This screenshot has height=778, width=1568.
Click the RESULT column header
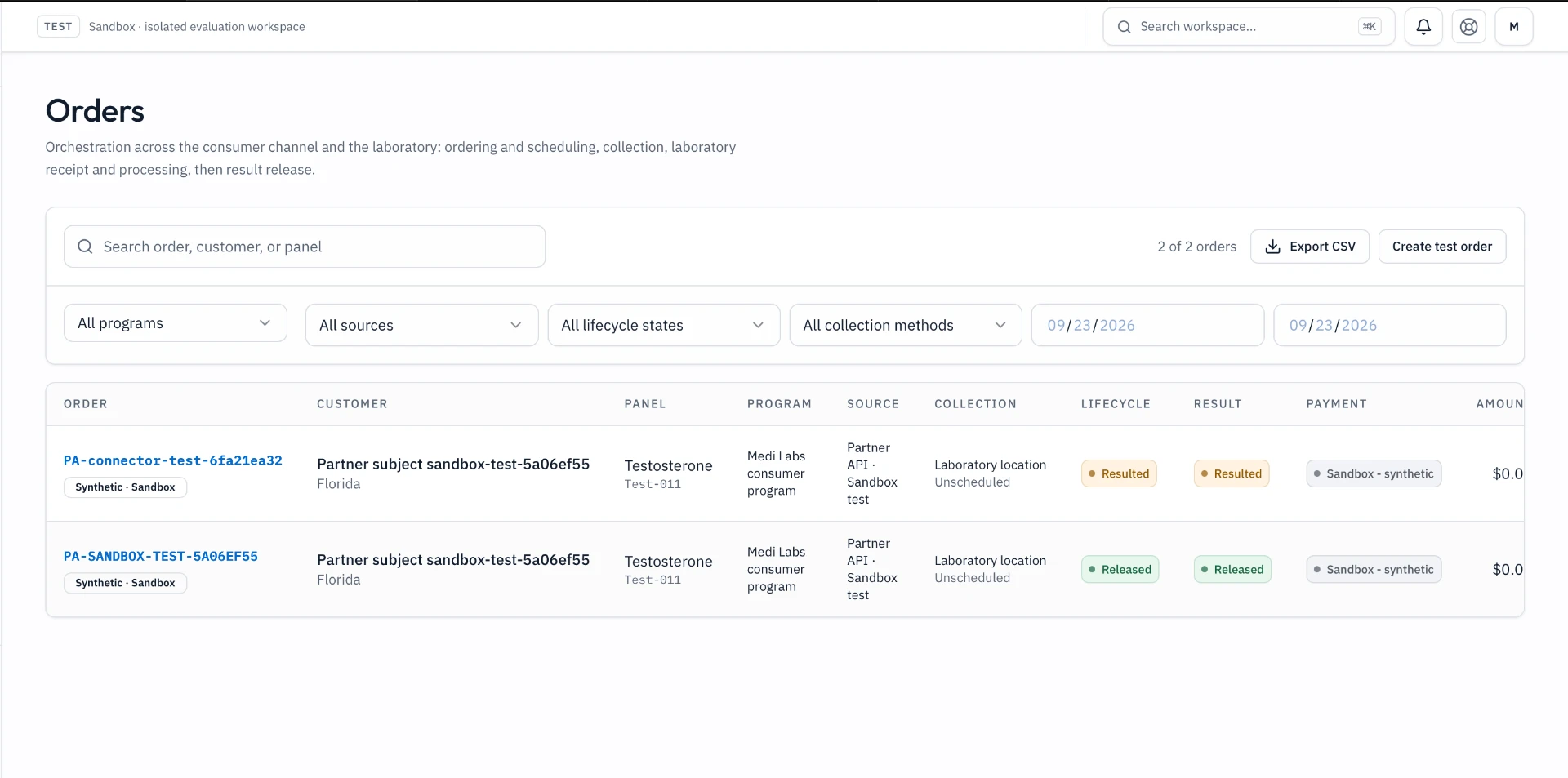(x=1218, y=404)
